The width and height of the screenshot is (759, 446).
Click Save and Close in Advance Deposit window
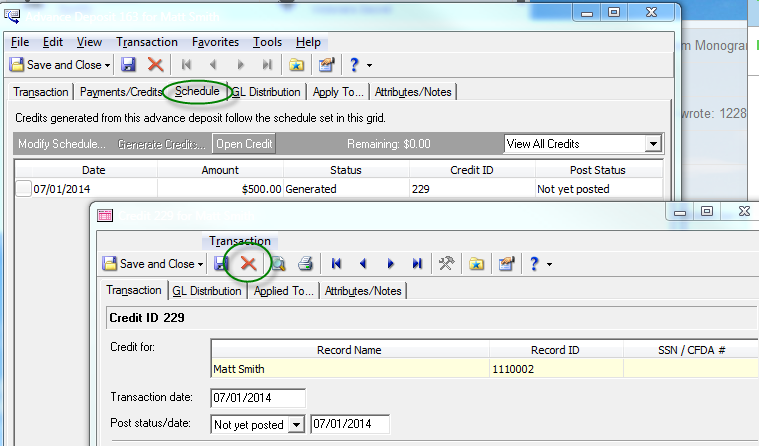coord(56,64)
